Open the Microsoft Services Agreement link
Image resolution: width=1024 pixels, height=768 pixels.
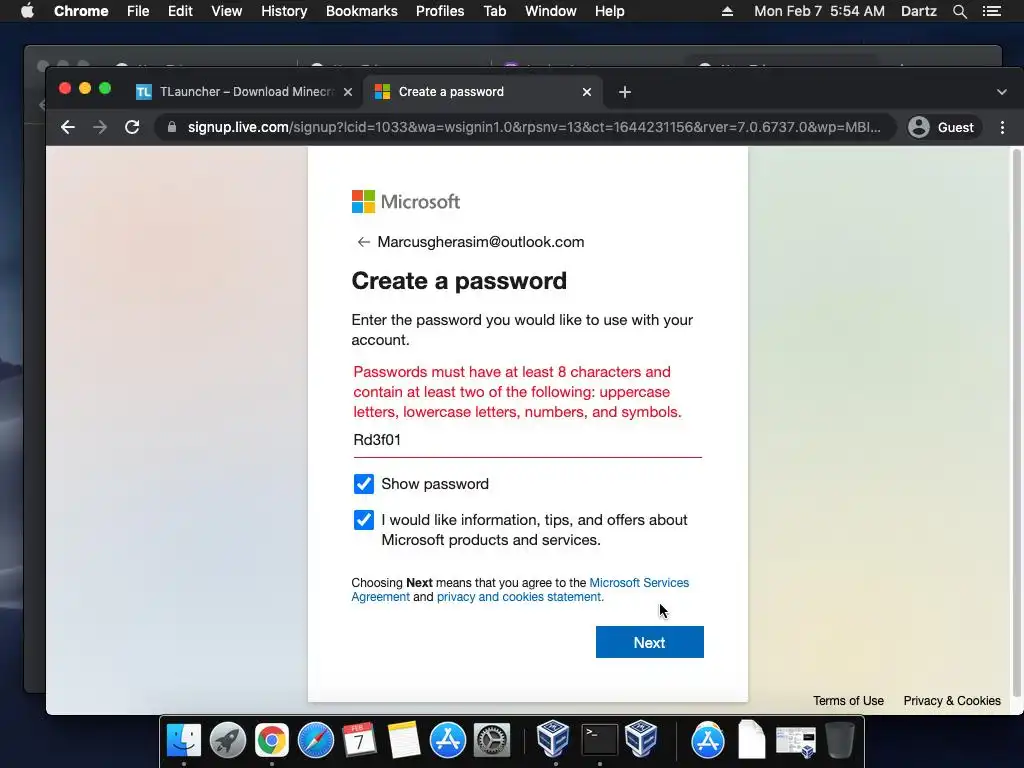click(x=520, y=590)
